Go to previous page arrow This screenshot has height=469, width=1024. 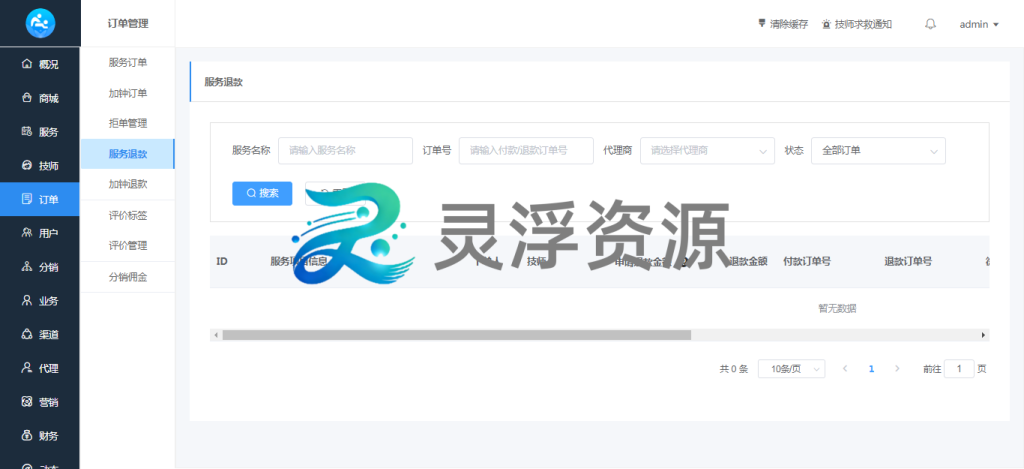tap(845, 368)
